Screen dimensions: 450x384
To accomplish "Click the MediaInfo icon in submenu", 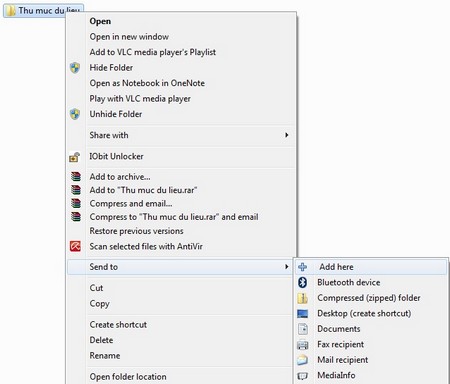I will click(302, 376).
